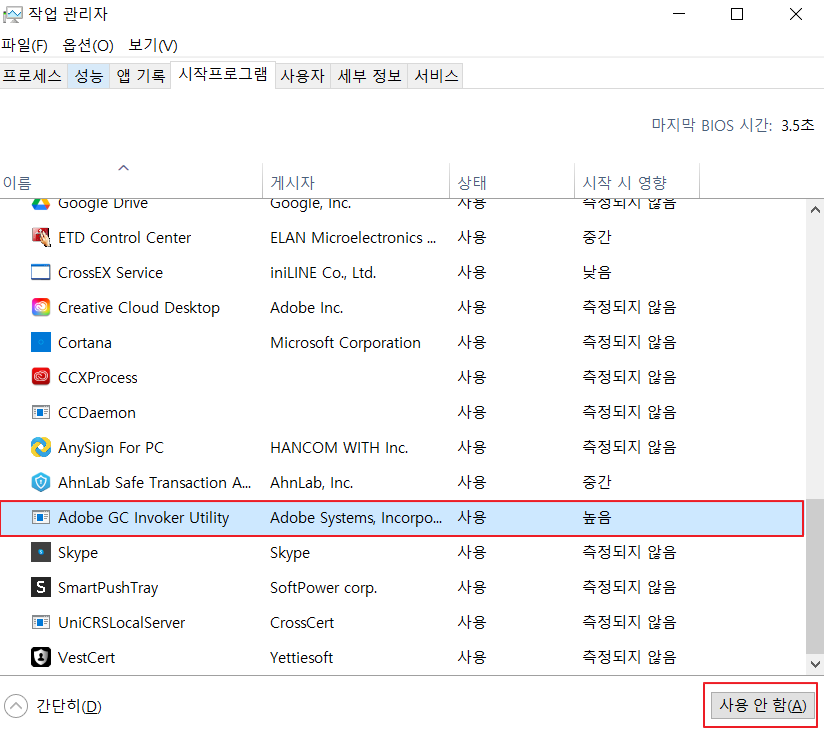Click the VestCert shield icon

[x=41, y=657]
